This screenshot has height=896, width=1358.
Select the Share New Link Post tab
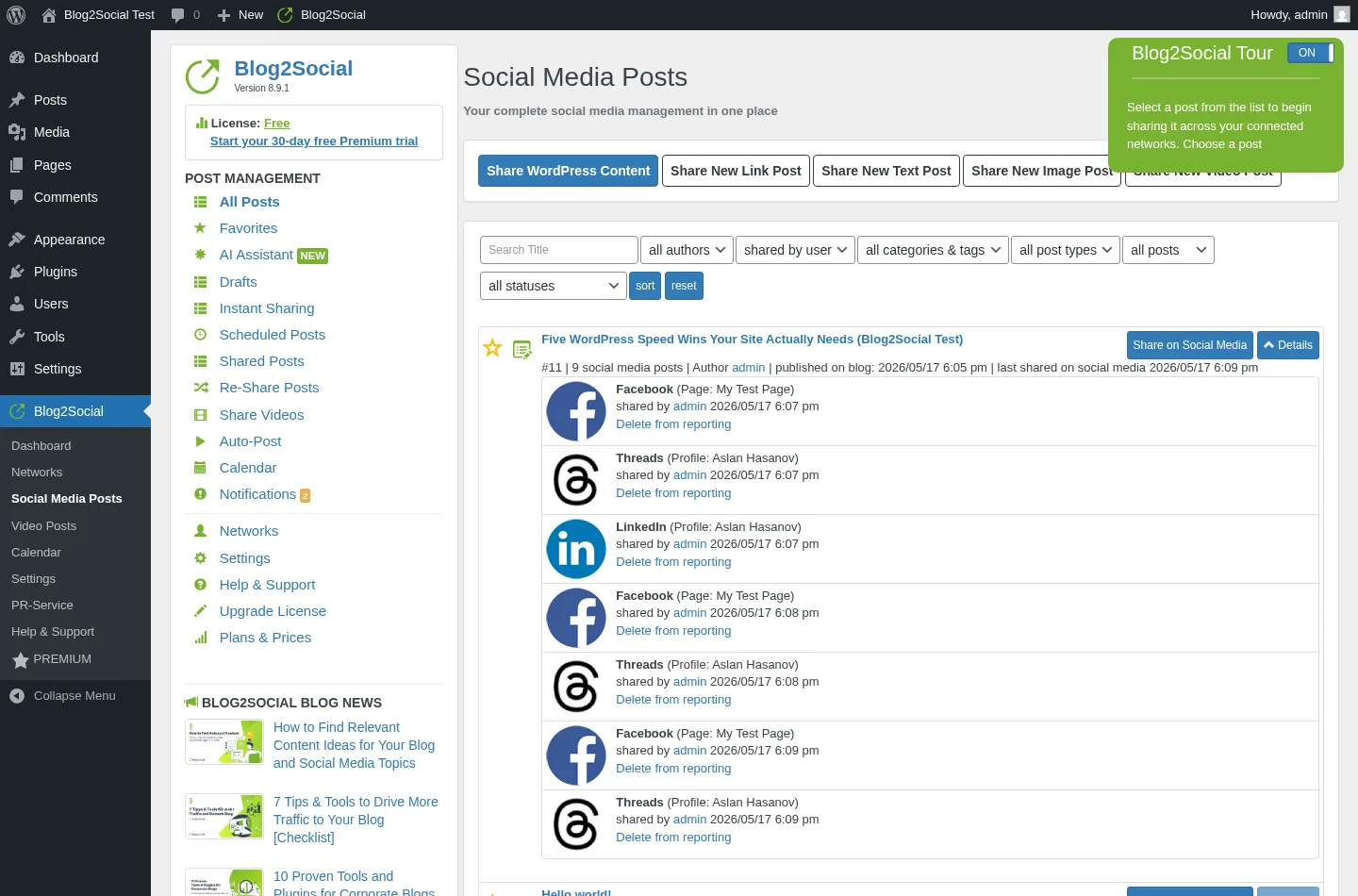click(x=736, y=171)
